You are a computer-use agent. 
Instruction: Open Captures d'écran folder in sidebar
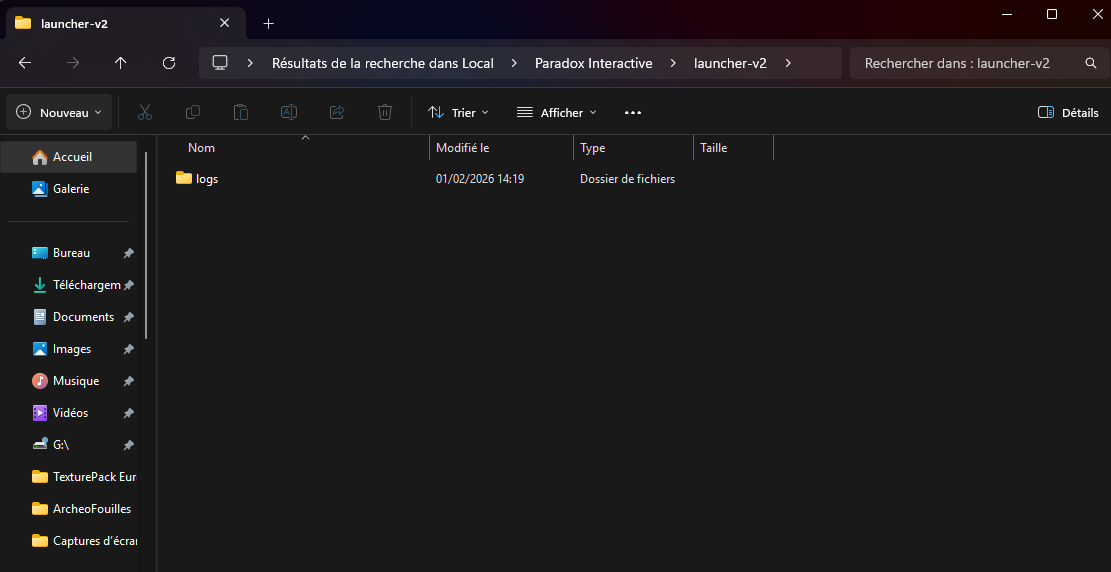tap(69, 541)
